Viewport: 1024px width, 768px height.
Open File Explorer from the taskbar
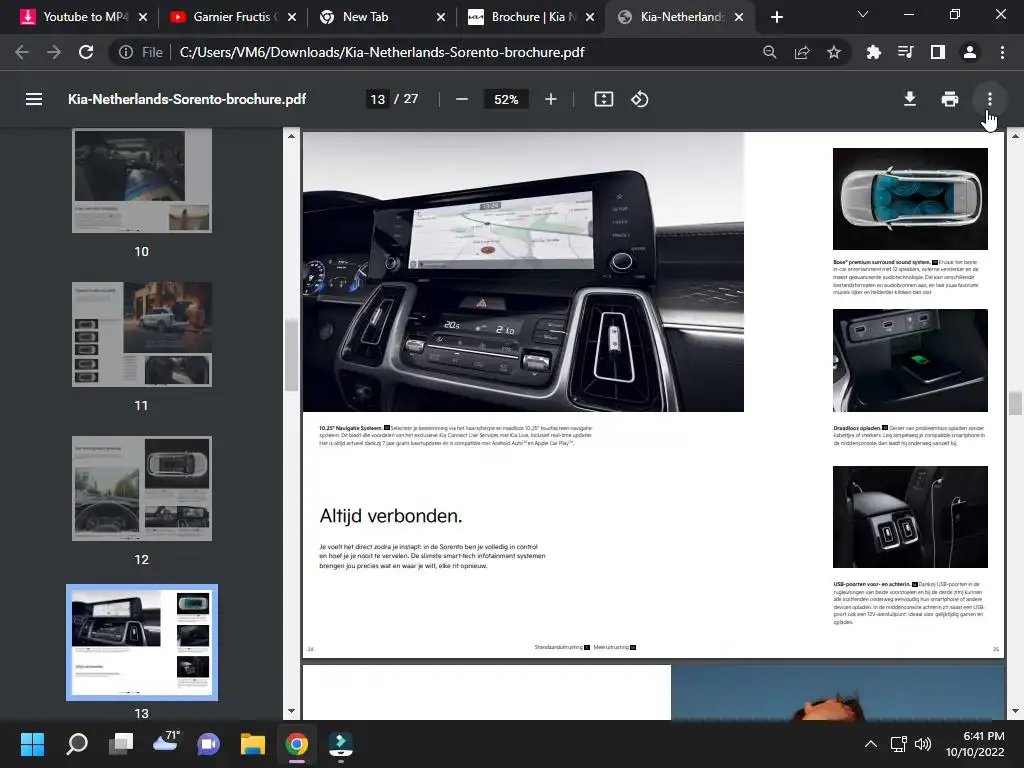tap(253, 744)
